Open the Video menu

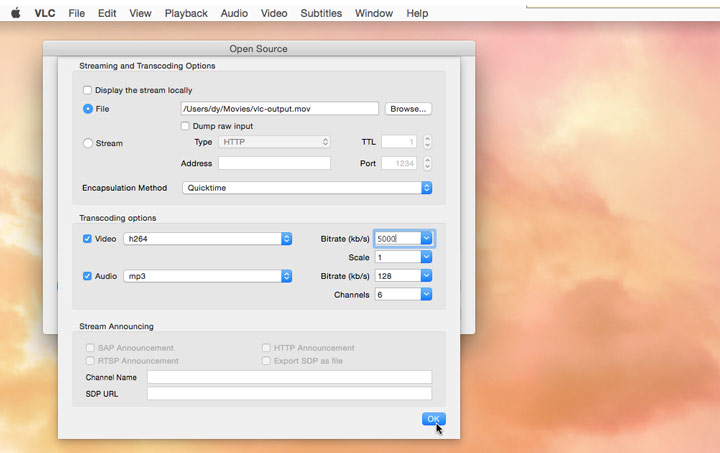[274, 13]
